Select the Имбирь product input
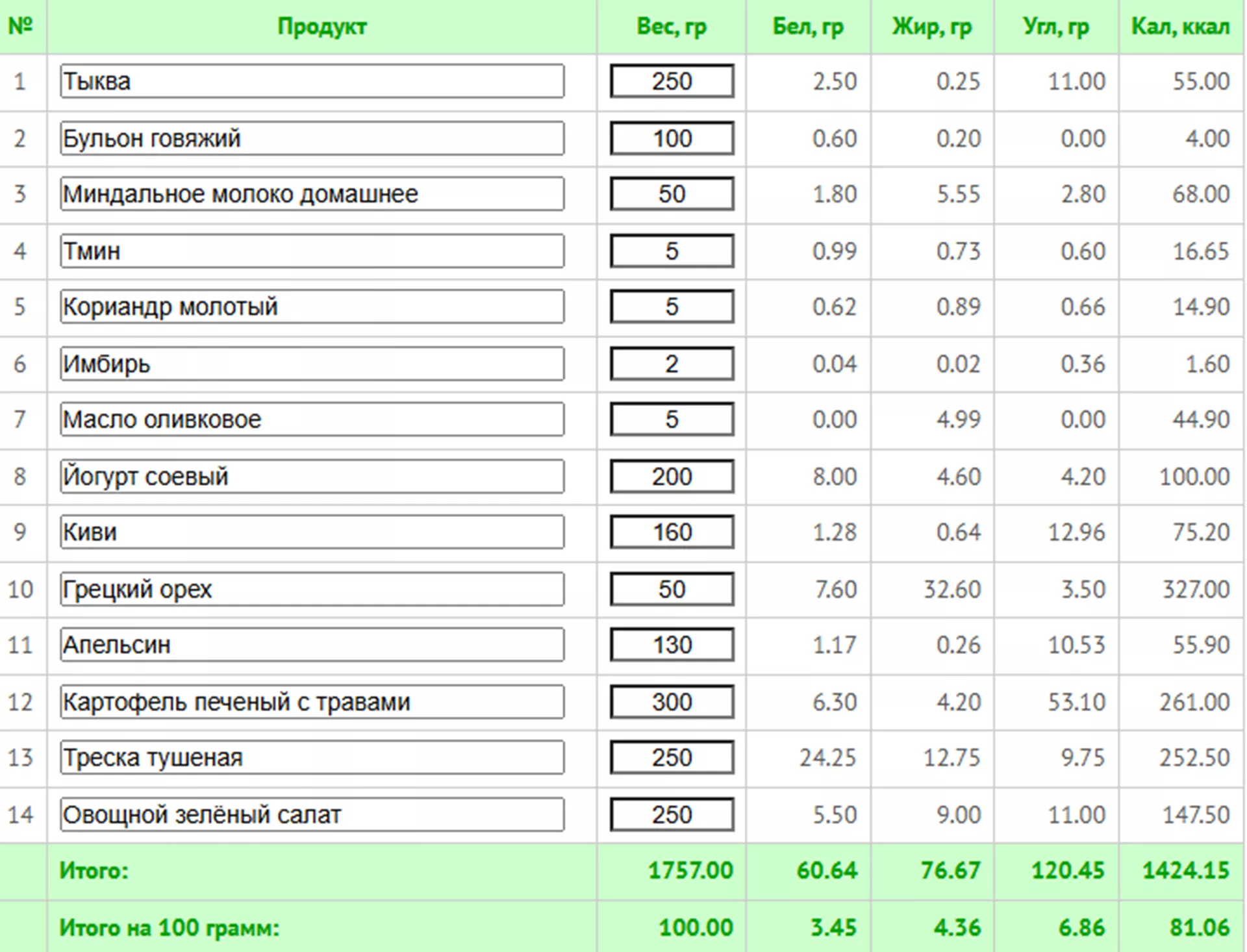 click(x=312, y=364)
